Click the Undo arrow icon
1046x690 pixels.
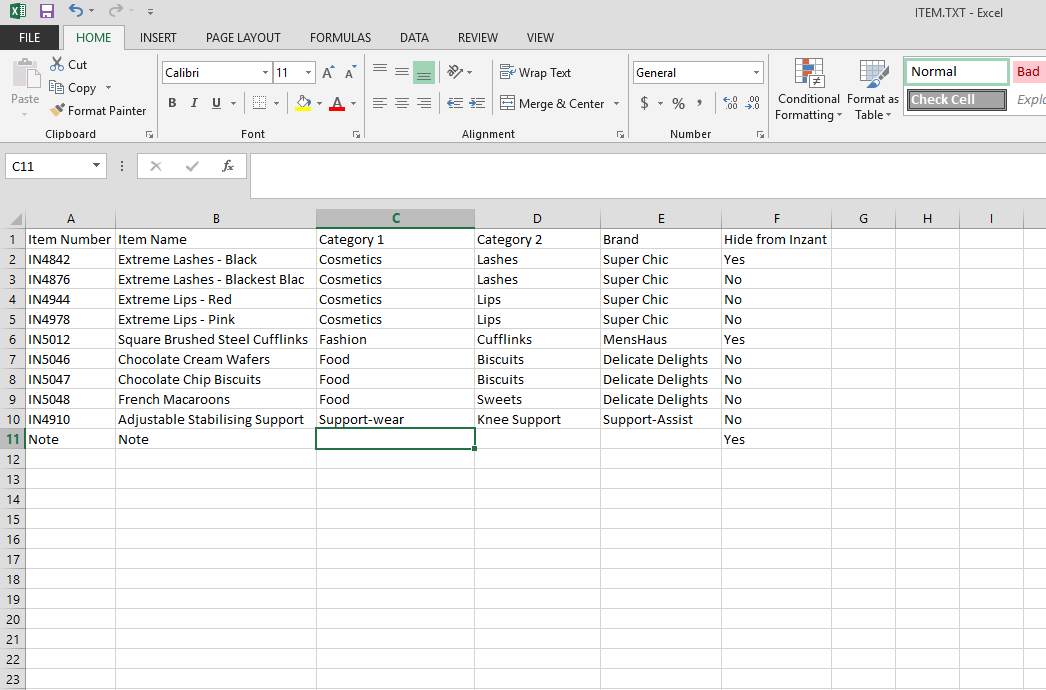coord(75,11)
